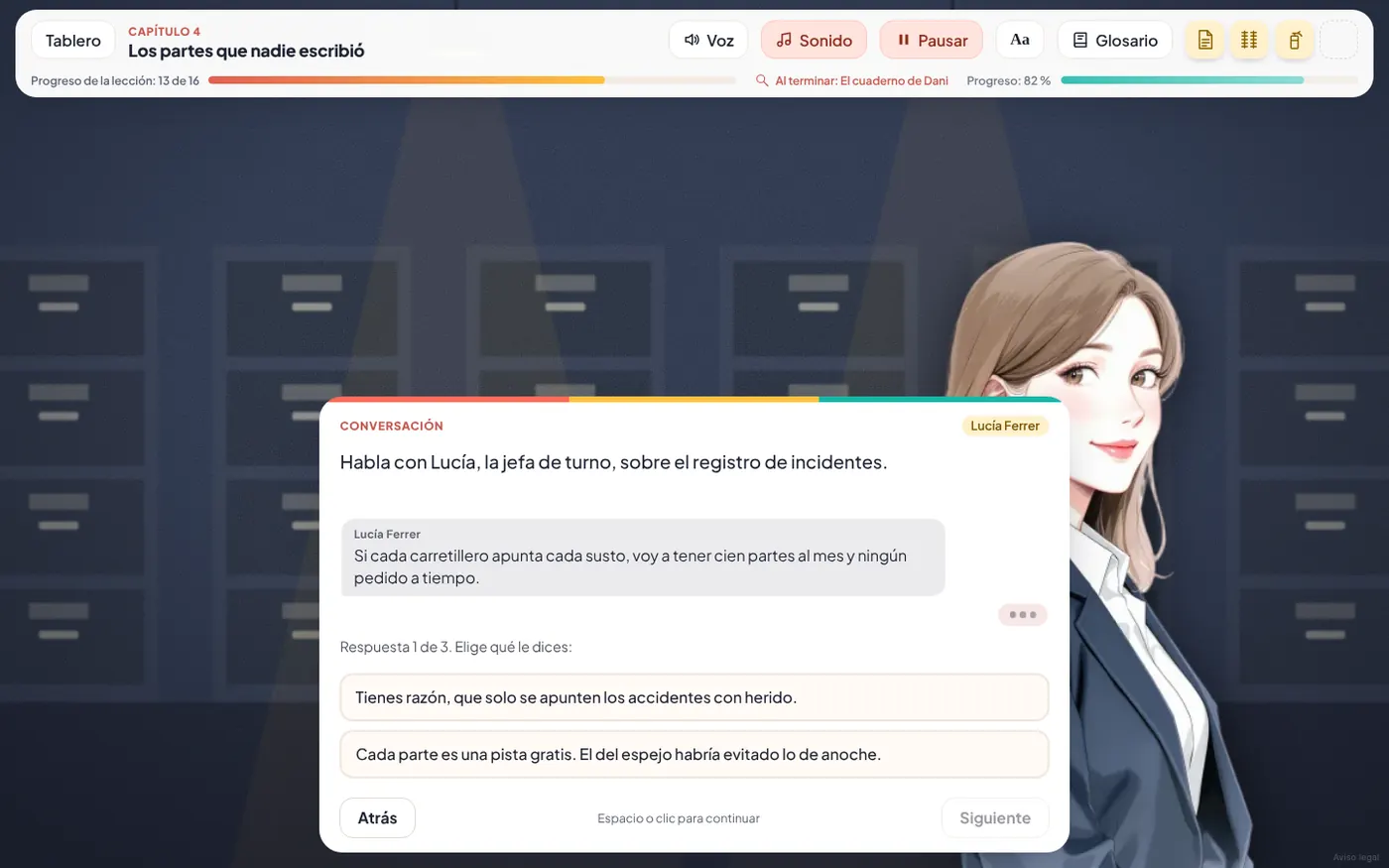
Task: Toggle the Sonido music button
Action: [814, 40]
